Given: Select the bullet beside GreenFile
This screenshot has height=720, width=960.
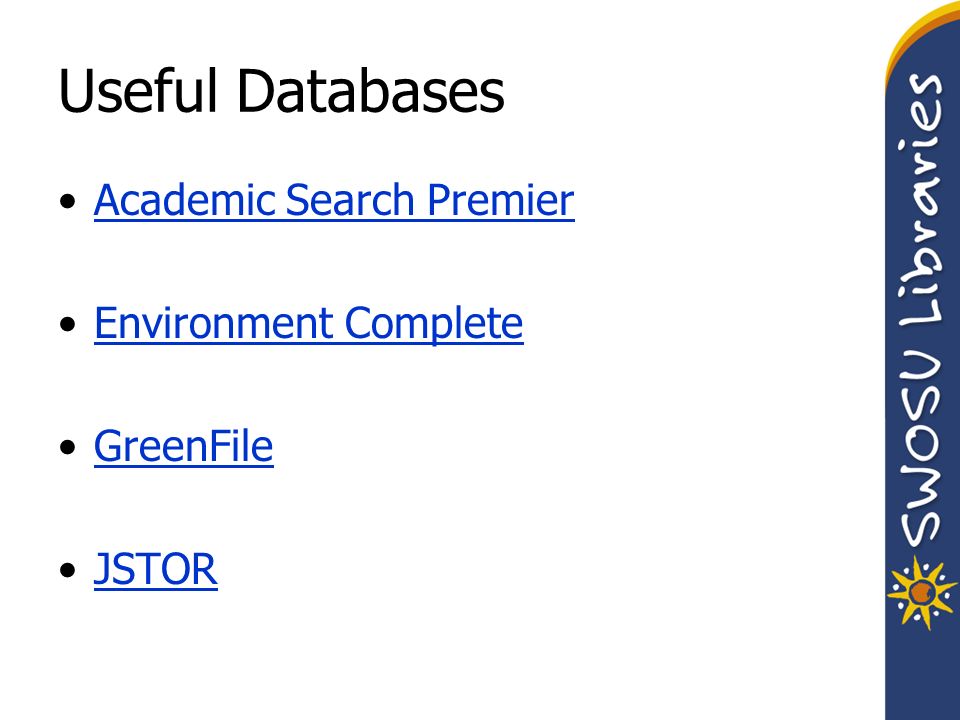Looking at the screenshot, I should pyautogui.click(x=68, y=447).
